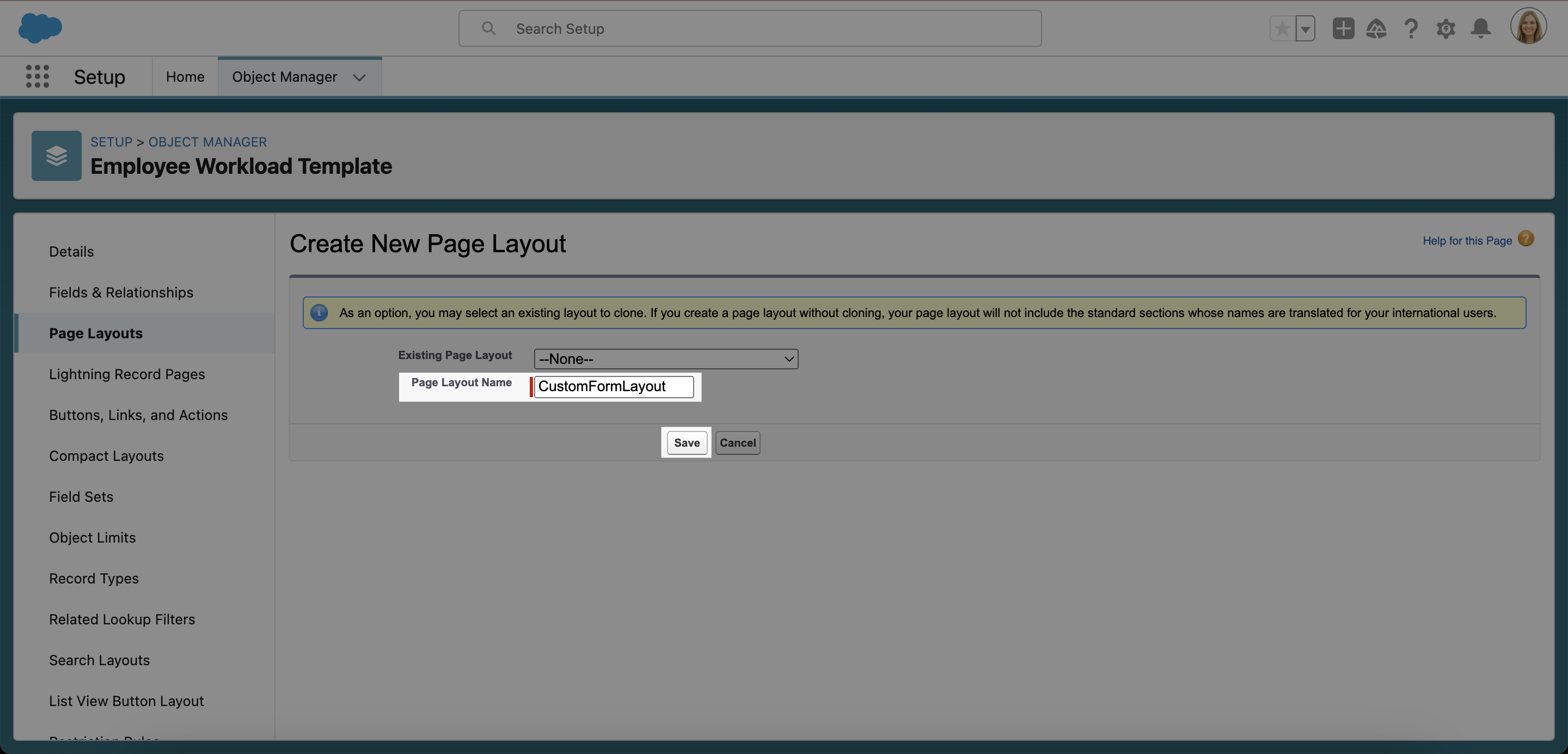Viewport: 1568px width, 754px height.
Task: Open the App Launcher dots grid
Action: click(37, 76)
